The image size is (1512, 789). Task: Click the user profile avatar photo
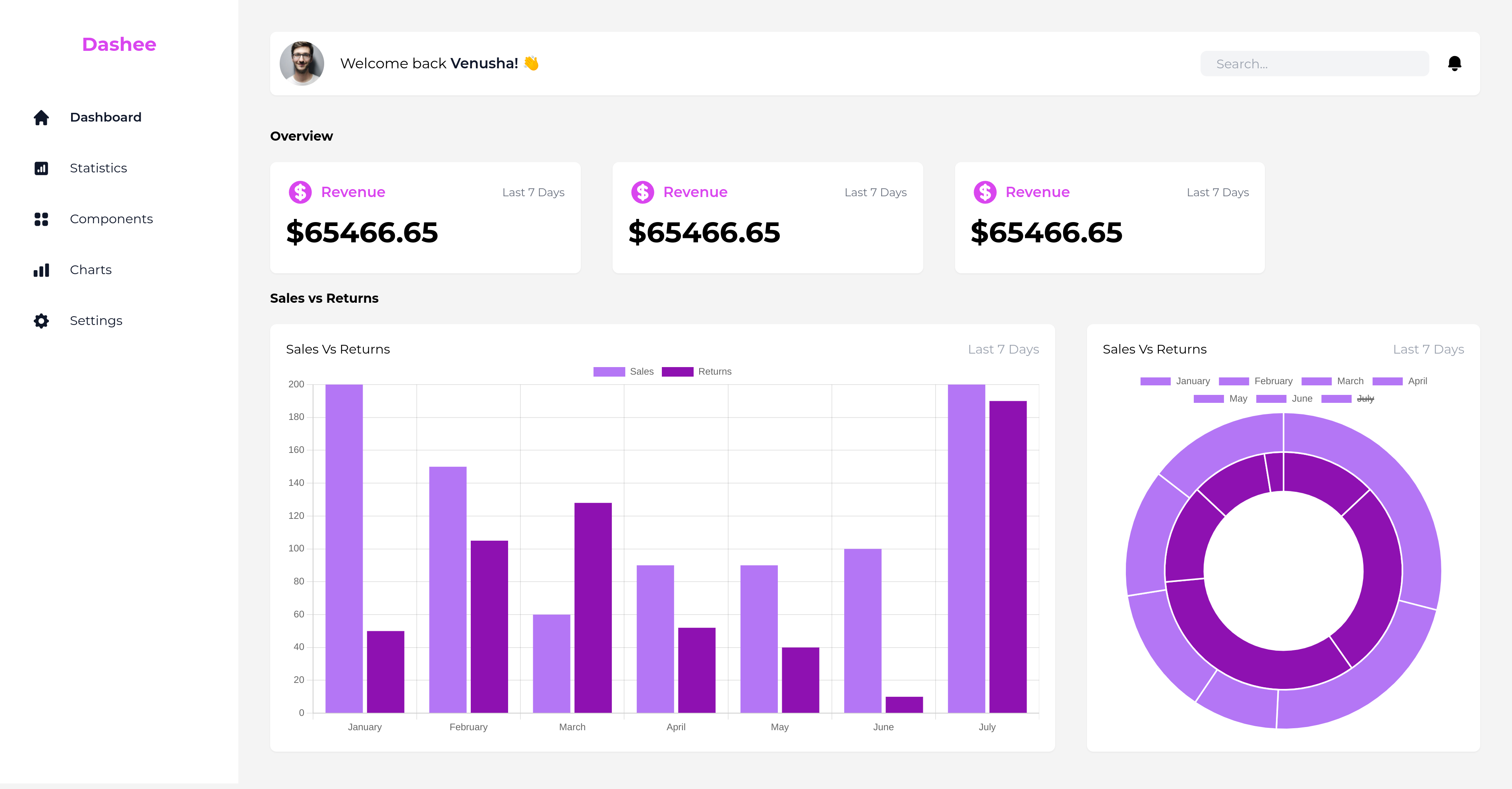point(302,64)
